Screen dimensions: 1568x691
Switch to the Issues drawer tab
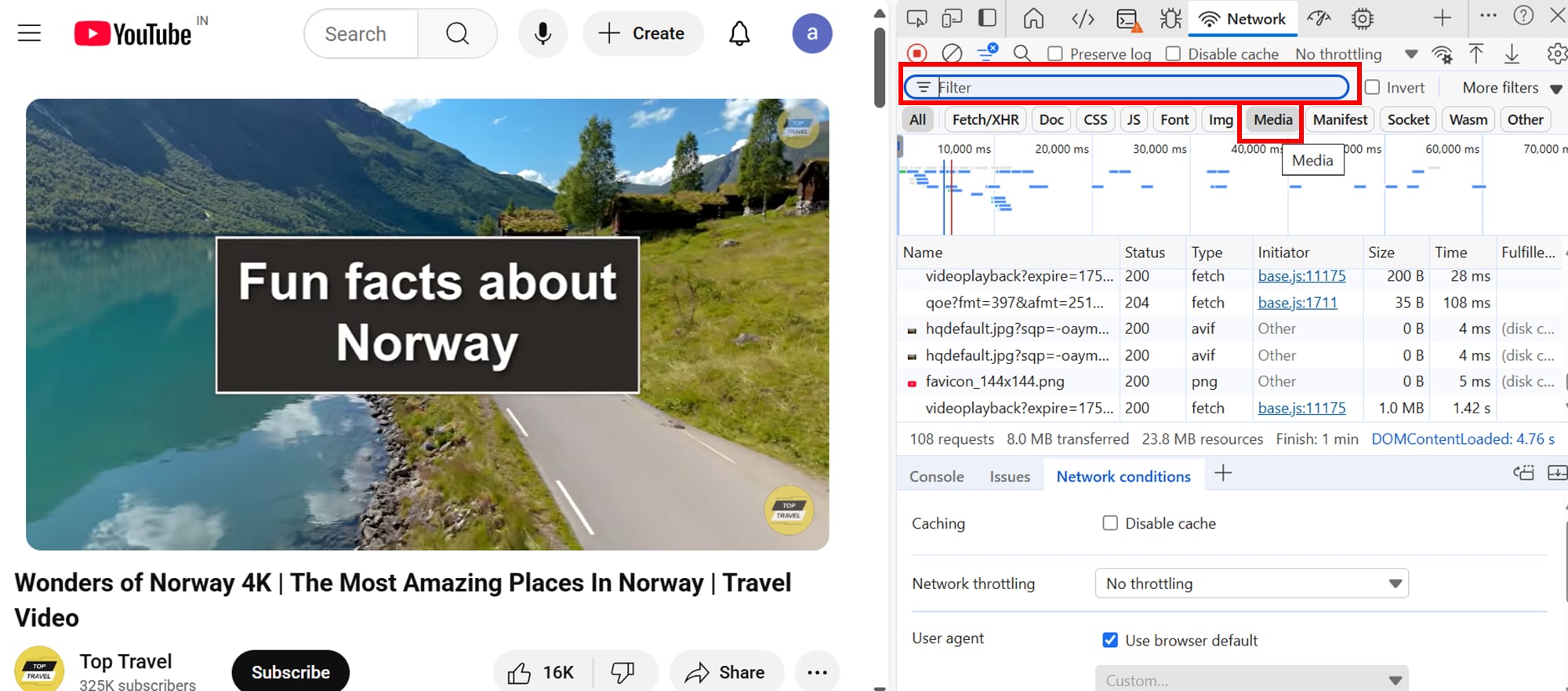coord(1010,476)
